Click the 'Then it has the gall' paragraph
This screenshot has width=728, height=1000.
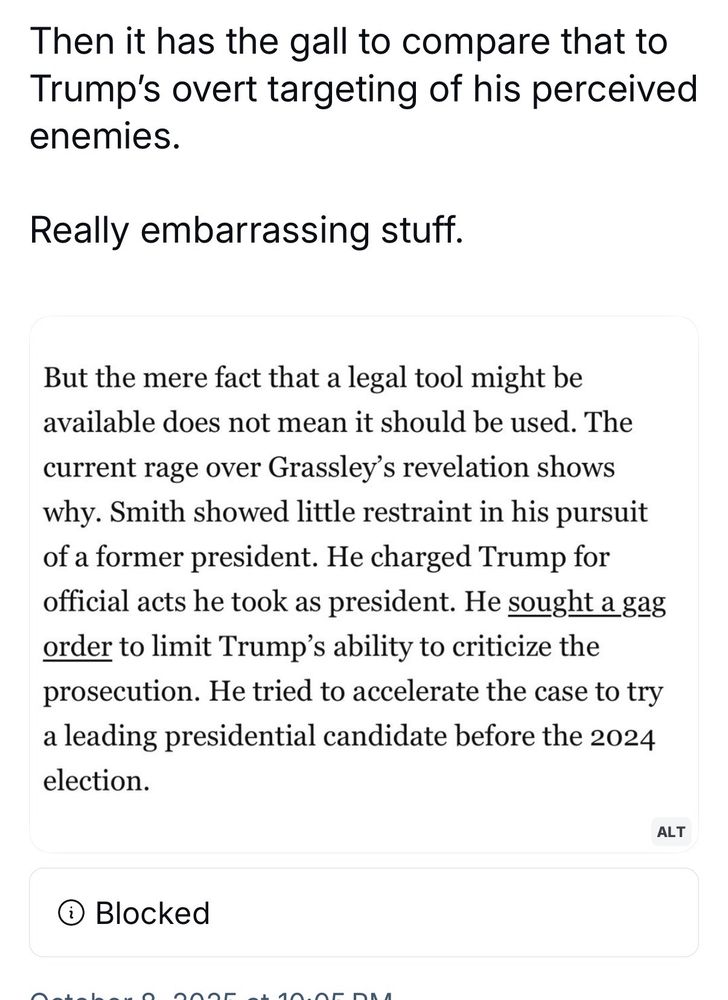point(364,88)
